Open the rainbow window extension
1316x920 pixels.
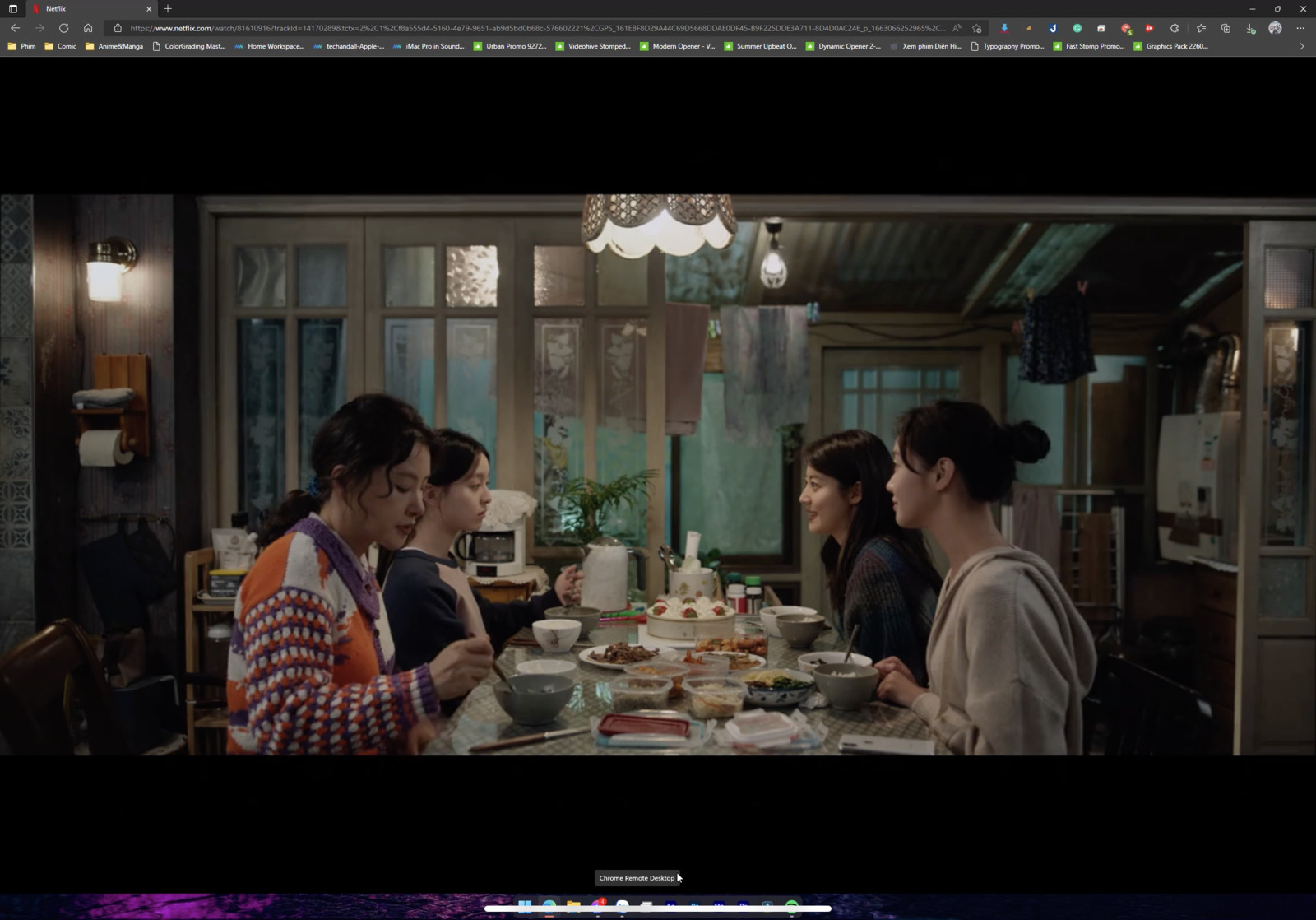[1101, 28]
